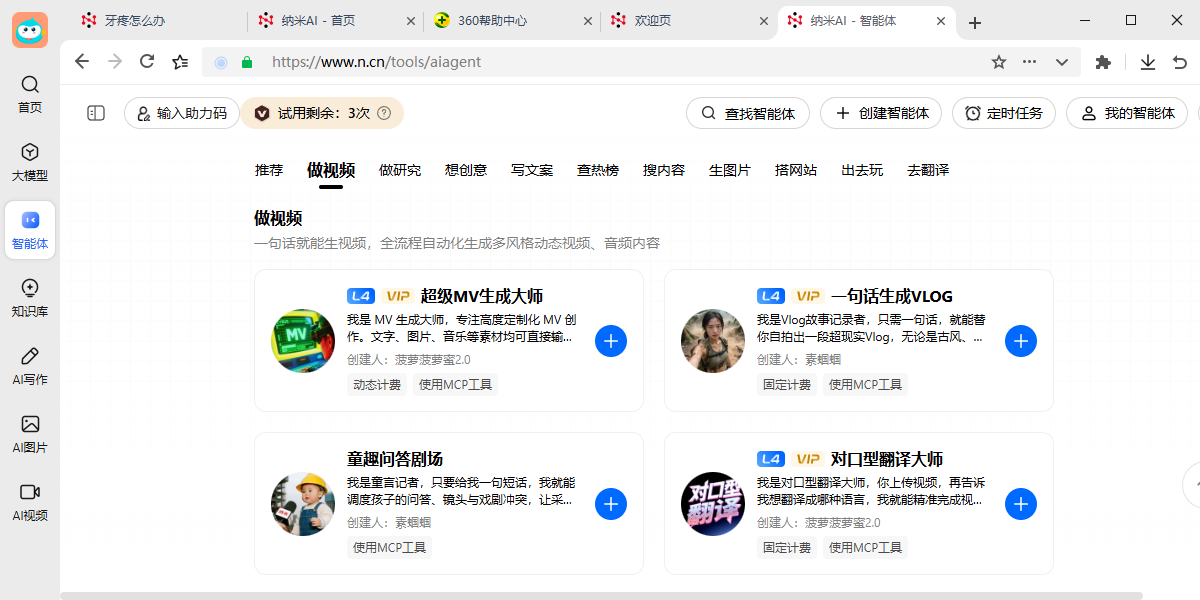The width and height of the screenshot is (1200, 600).
Task: Click the 创建智能体 button
Action: (x=880, y=113)
